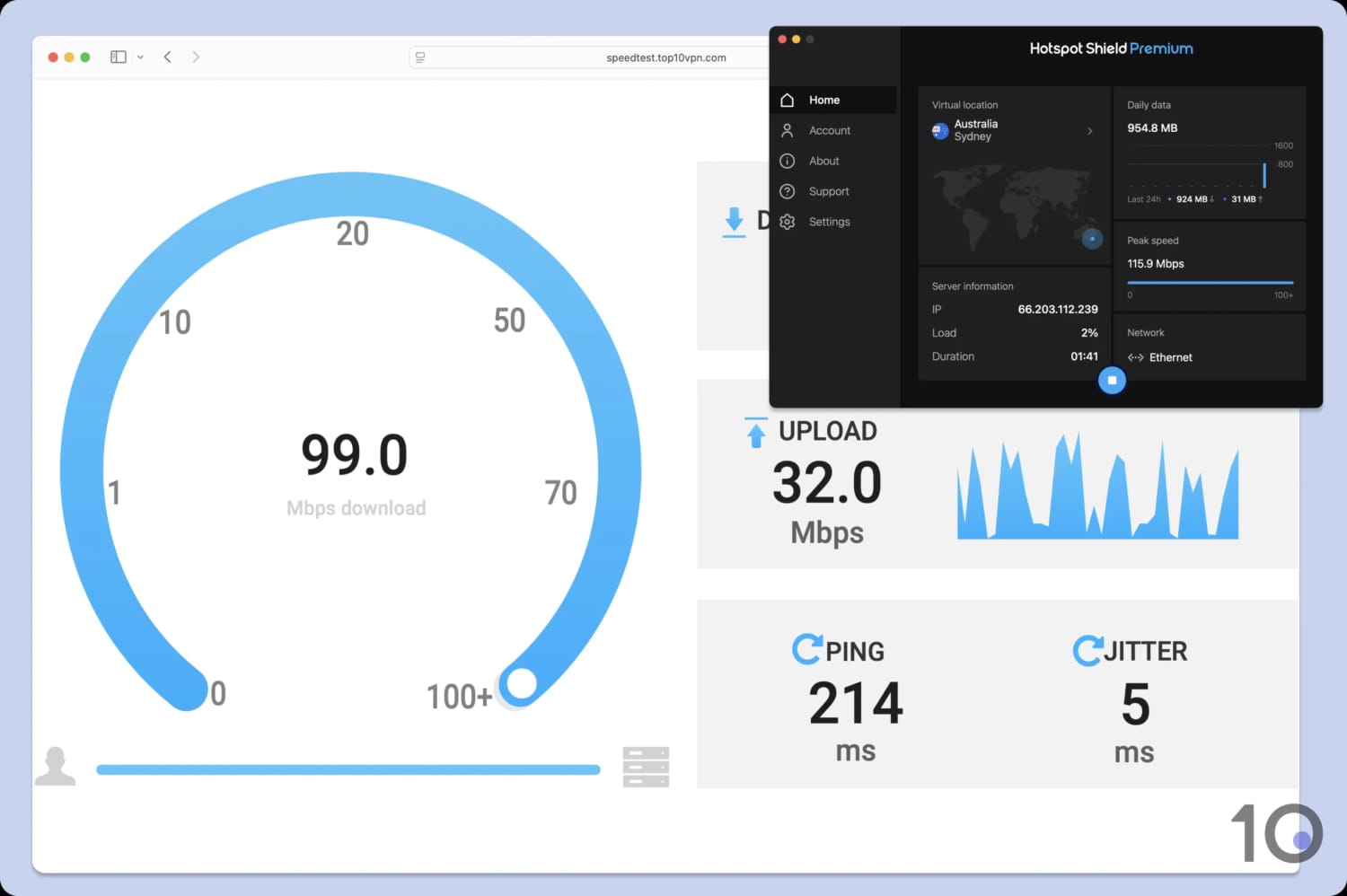Click the Home menu entry
The image size is (1347, 896).
coord(824,100)
